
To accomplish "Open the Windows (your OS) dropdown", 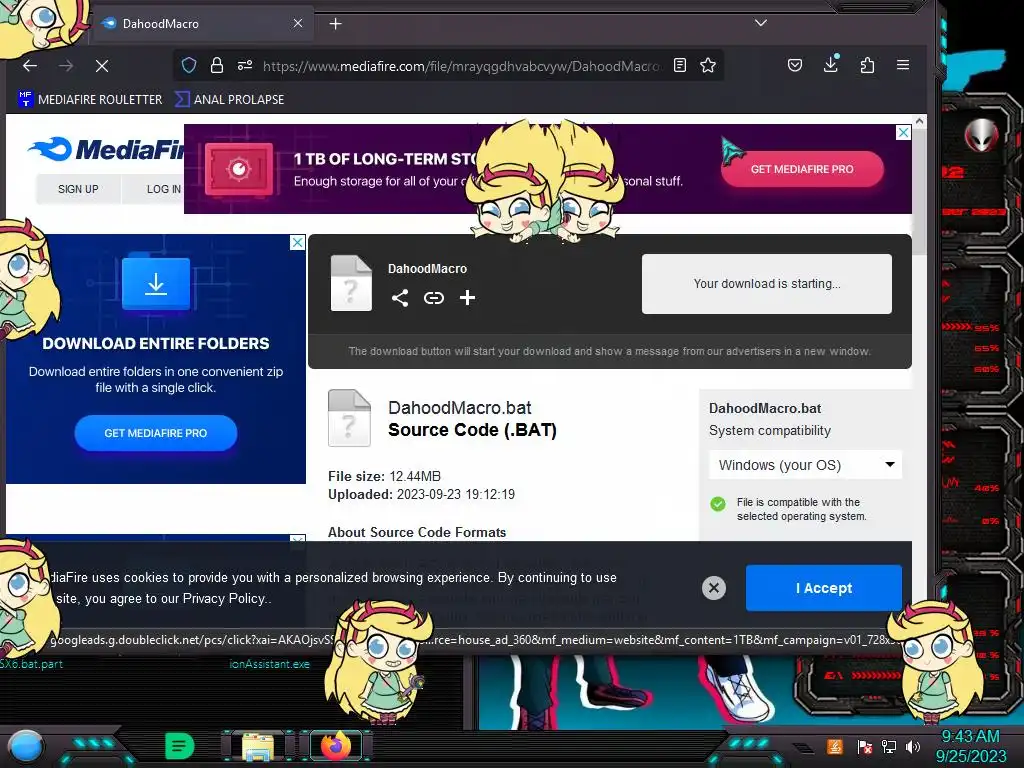I will click(805, 465).
